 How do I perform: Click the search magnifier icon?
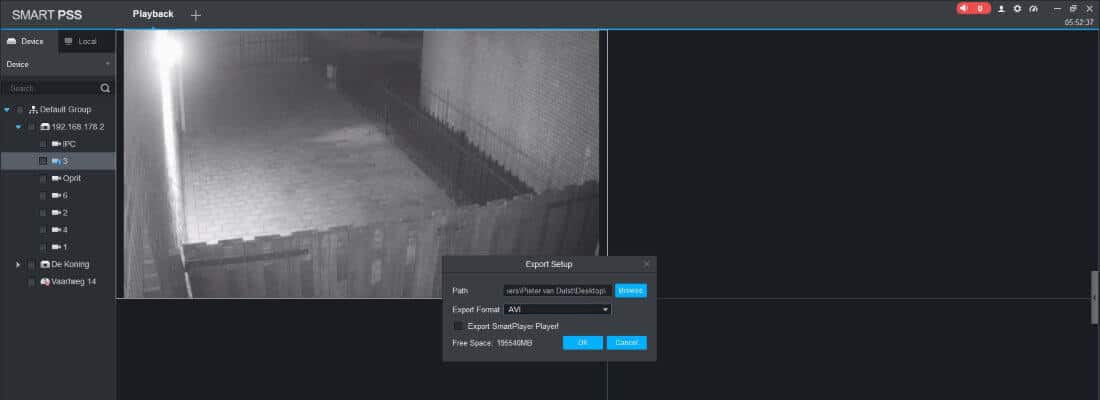click(105, 88)
